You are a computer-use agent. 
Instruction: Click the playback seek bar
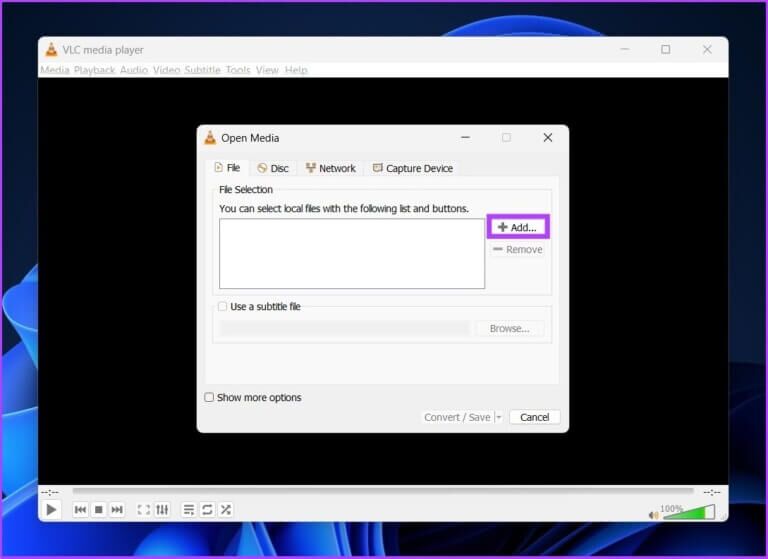pyautogui.click(x=383, y=490)
